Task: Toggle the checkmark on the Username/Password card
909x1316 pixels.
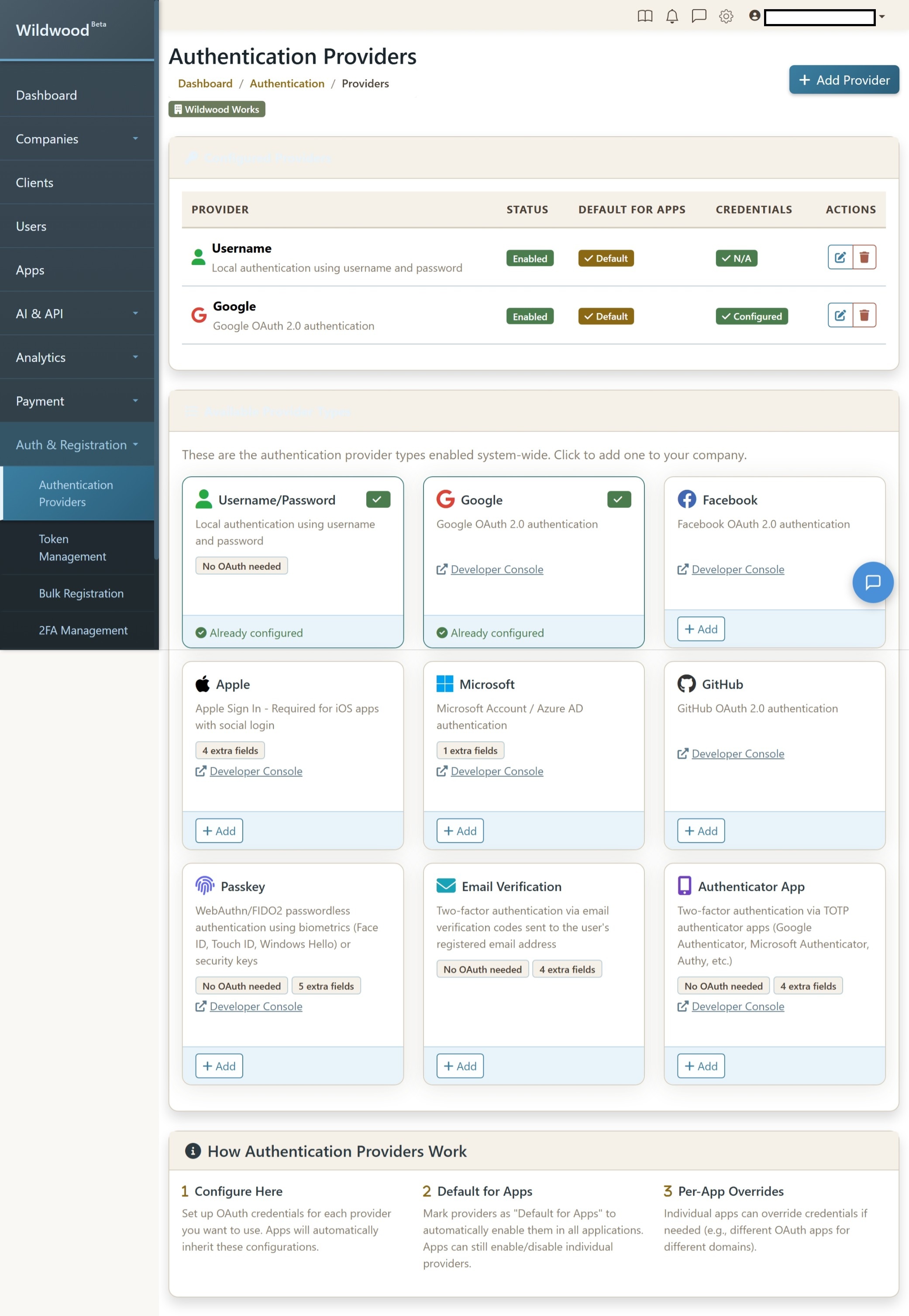Action: pyautogui.click(x=377, y=499)
